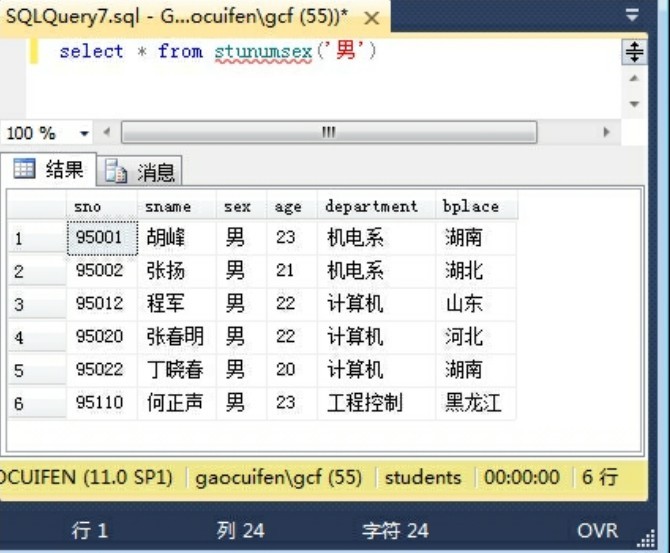Viewport: 670px width, 553px height.
Task: Open the 100 % zoom dropdown
Action: point(85,134)
